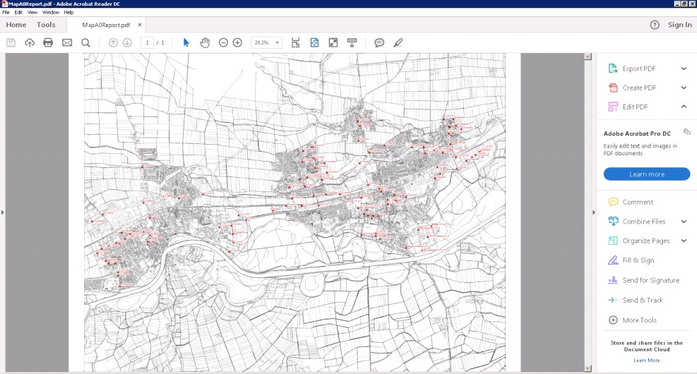
Task: Open the Send & Track tool
Action: (x=642, y=300)
